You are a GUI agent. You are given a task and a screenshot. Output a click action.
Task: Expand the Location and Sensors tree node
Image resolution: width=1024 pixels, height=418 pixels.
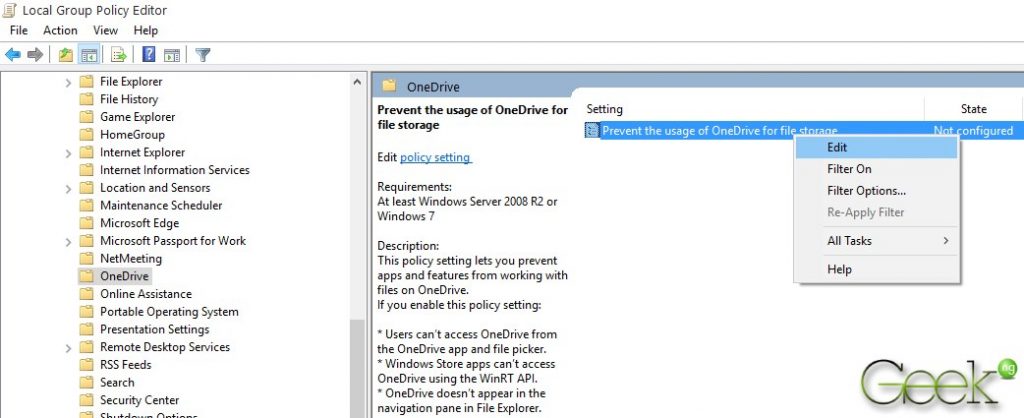pyautogui.click(x=69, y=188)
